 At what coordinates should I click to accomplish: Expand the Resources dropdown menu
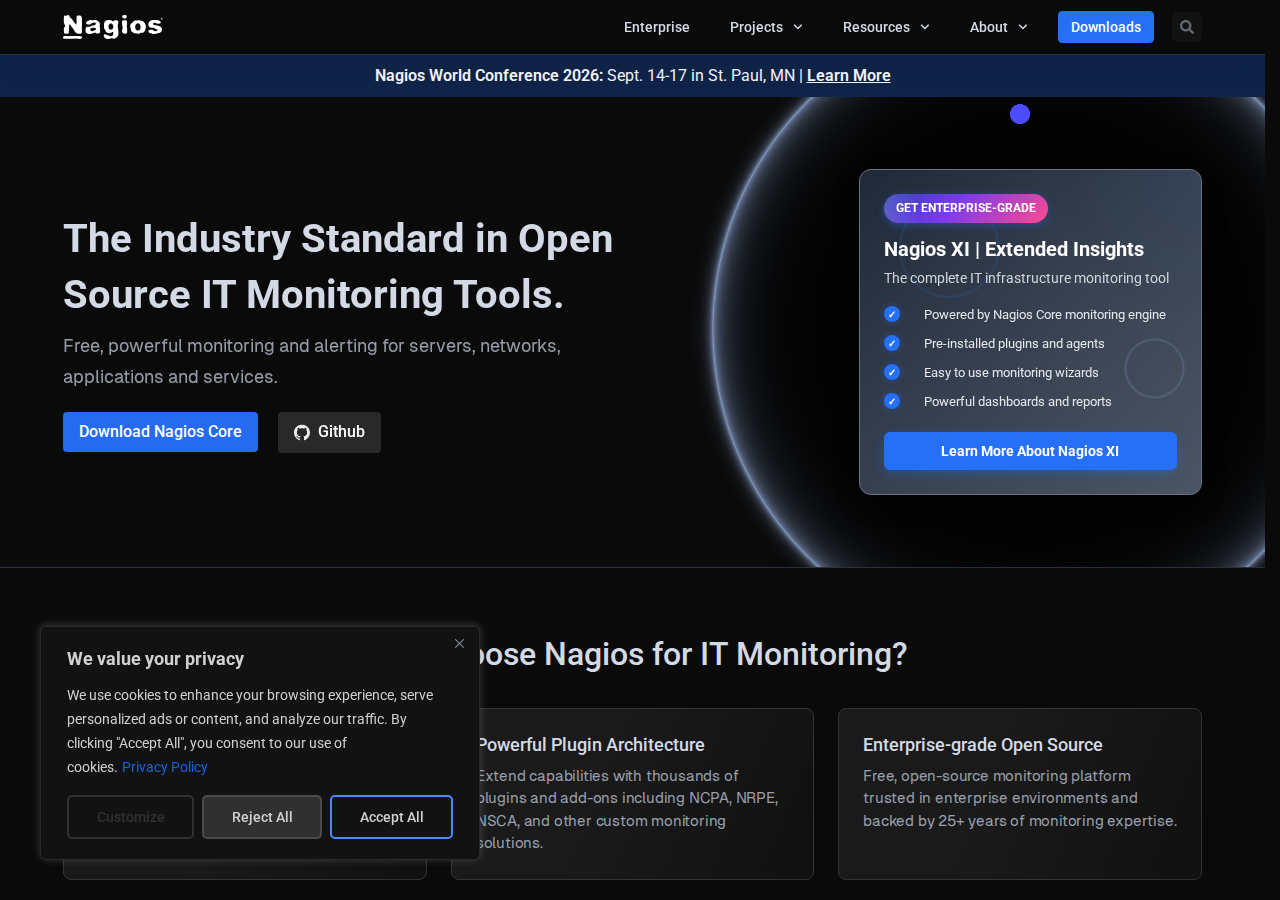click(x=886, y=27)
